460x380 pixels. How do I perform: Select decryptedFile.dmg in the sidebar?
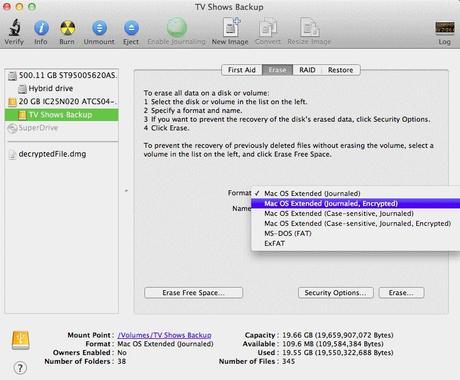point(62,154)
